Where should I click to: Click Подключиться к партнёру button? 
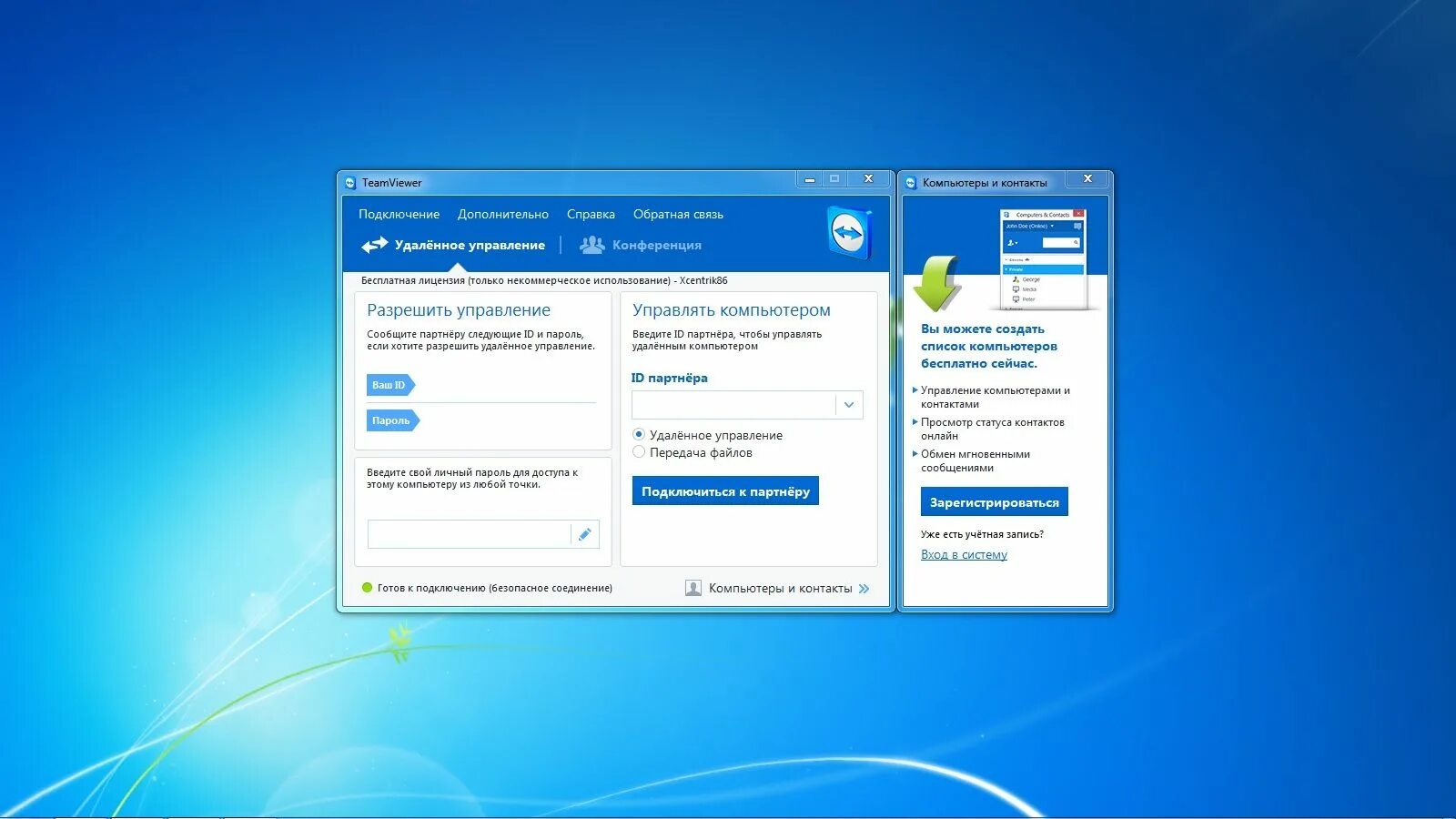pos(725,490)
